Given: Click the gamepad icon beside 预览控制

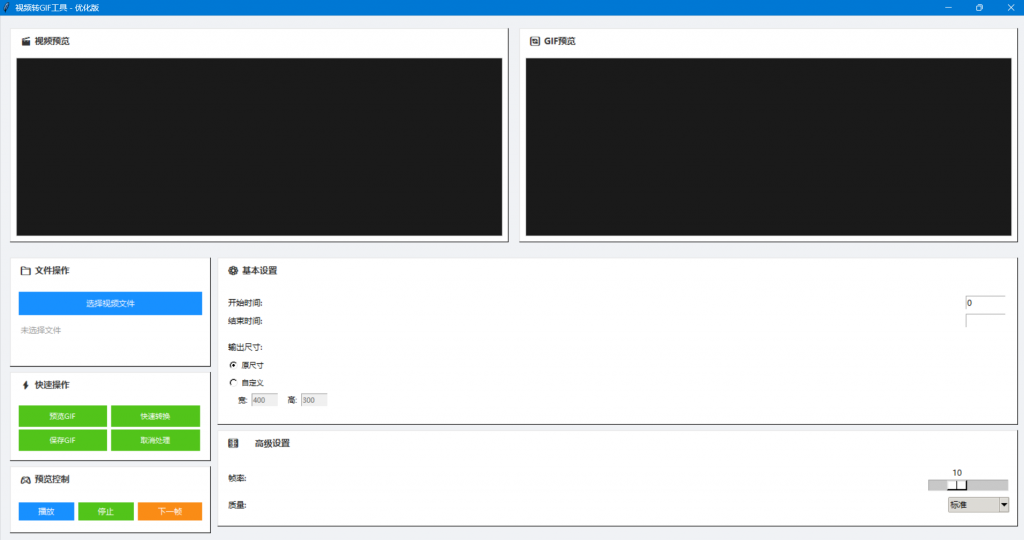Looking at the screenshot, I should click(25, 479).
